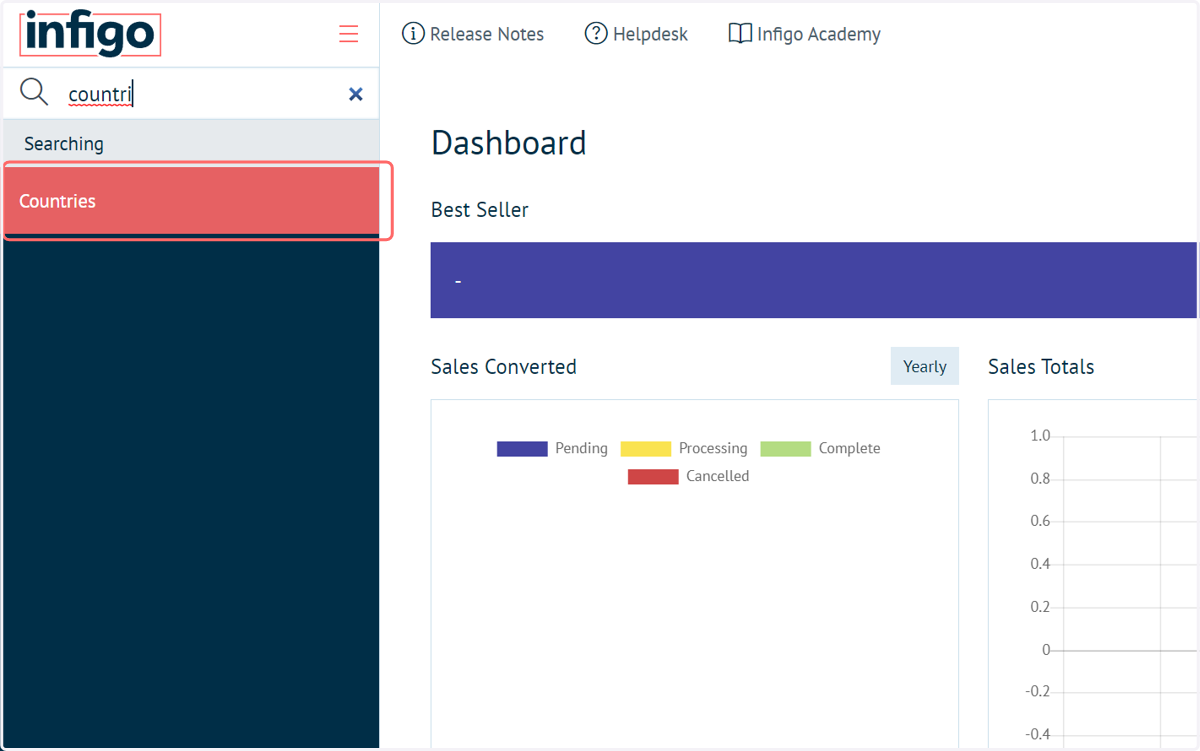Click the Helpdesk question mark icon

coord(596,34)
